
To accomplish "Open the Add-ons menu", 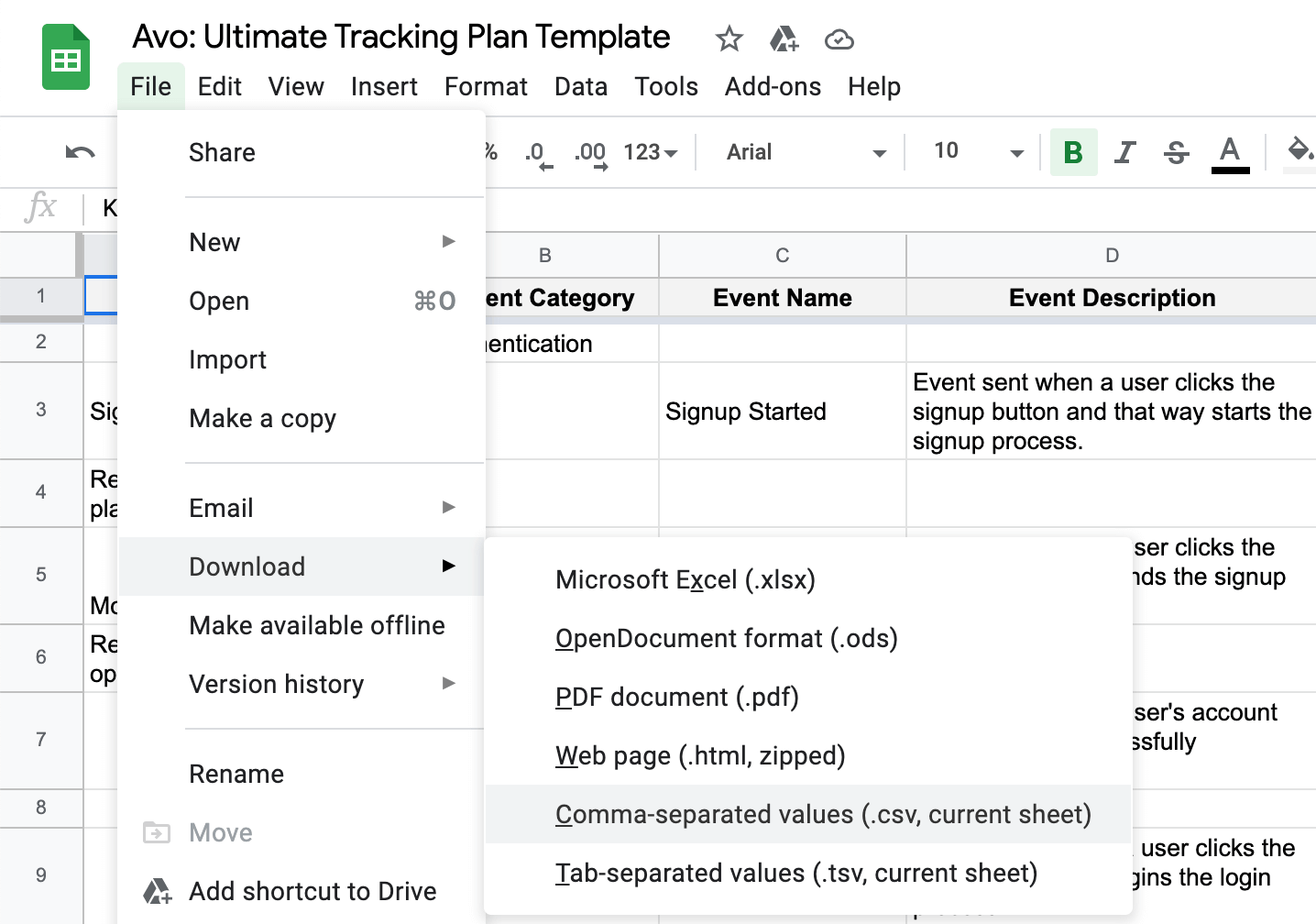I will [x=773, y=86].
